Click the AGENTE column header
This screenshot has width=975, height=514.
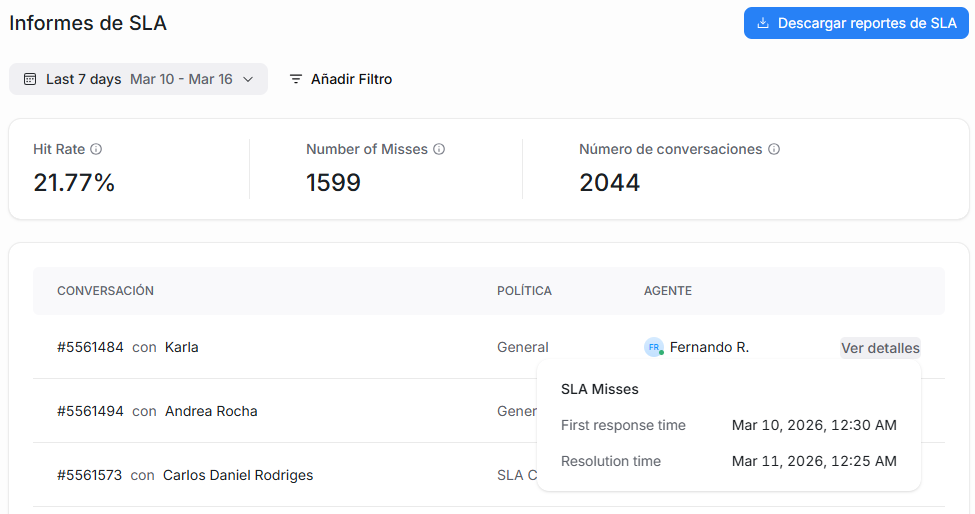click(668, 291)
